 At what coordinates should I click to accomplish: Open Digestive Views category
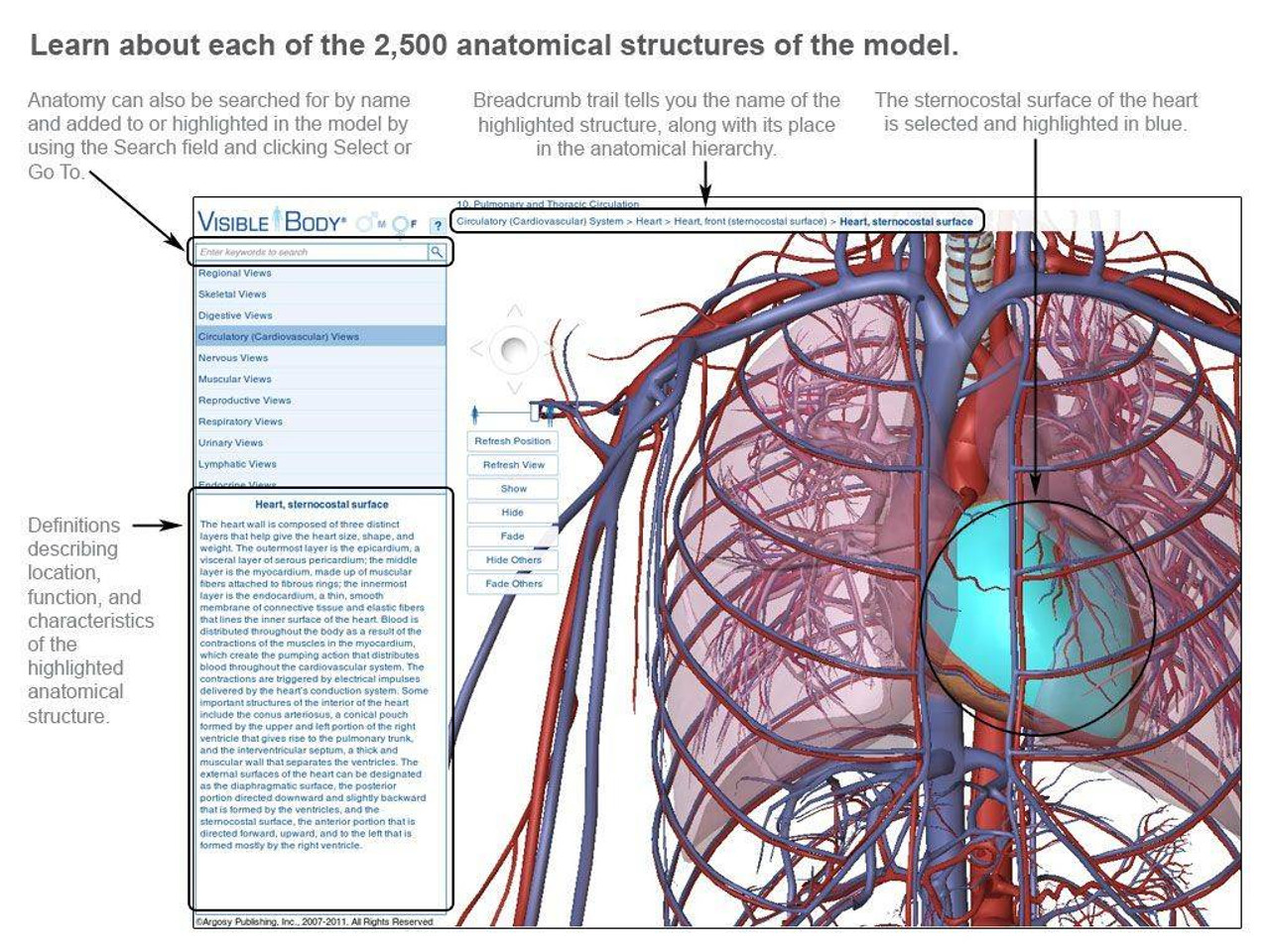[319, 315]
